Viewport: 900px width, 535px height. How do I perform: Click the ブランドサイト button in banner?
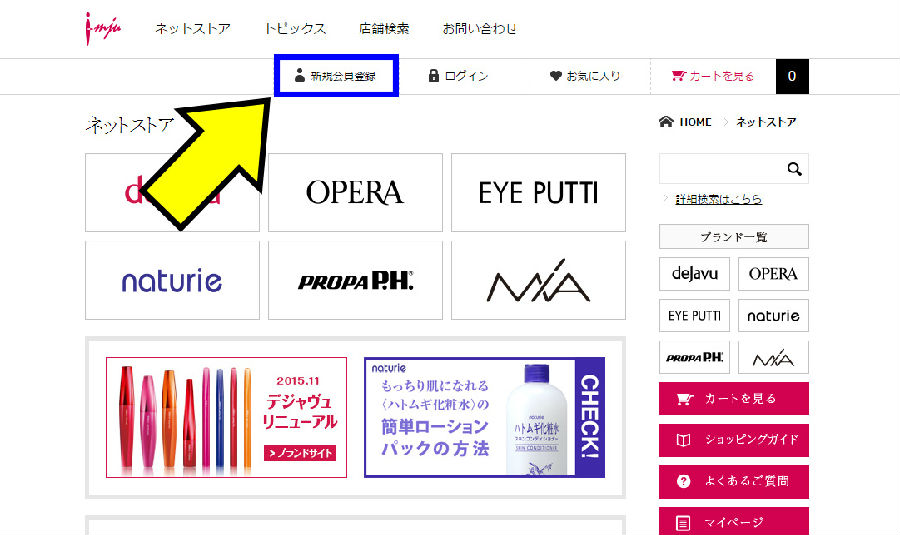point(300,453)
